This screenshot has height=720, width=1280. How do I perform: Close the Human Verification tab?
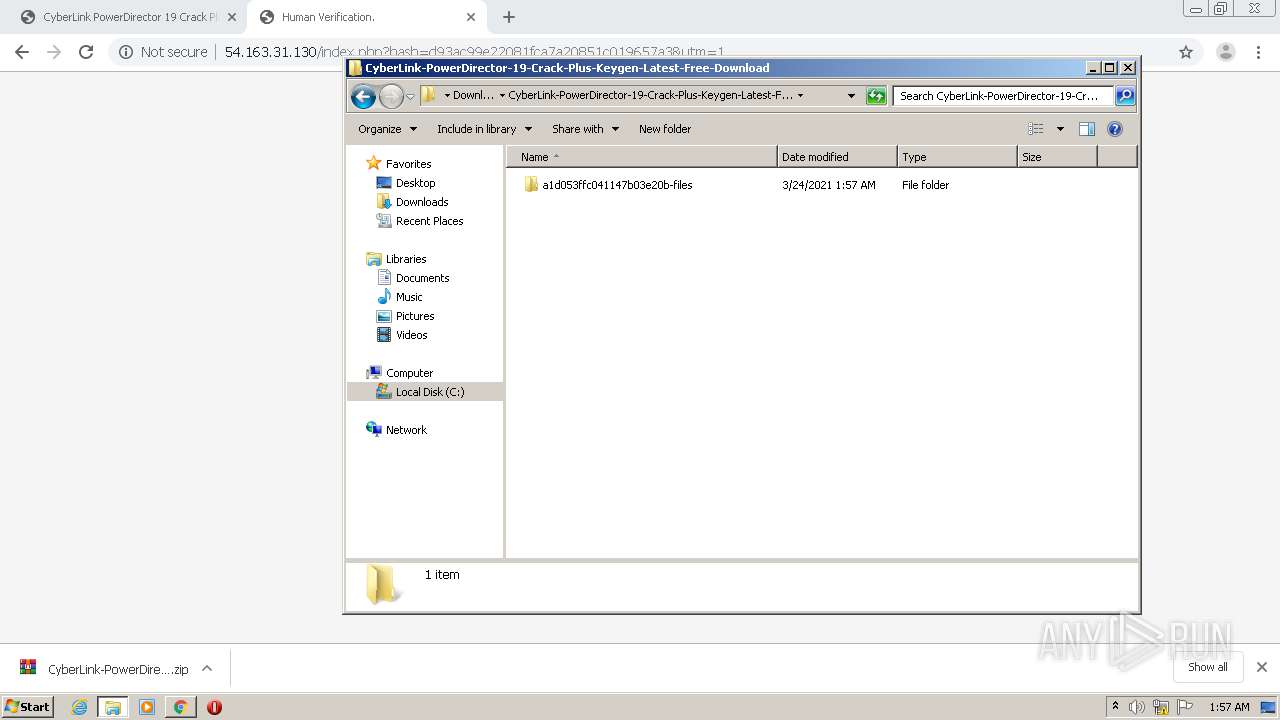click(471, 17)
